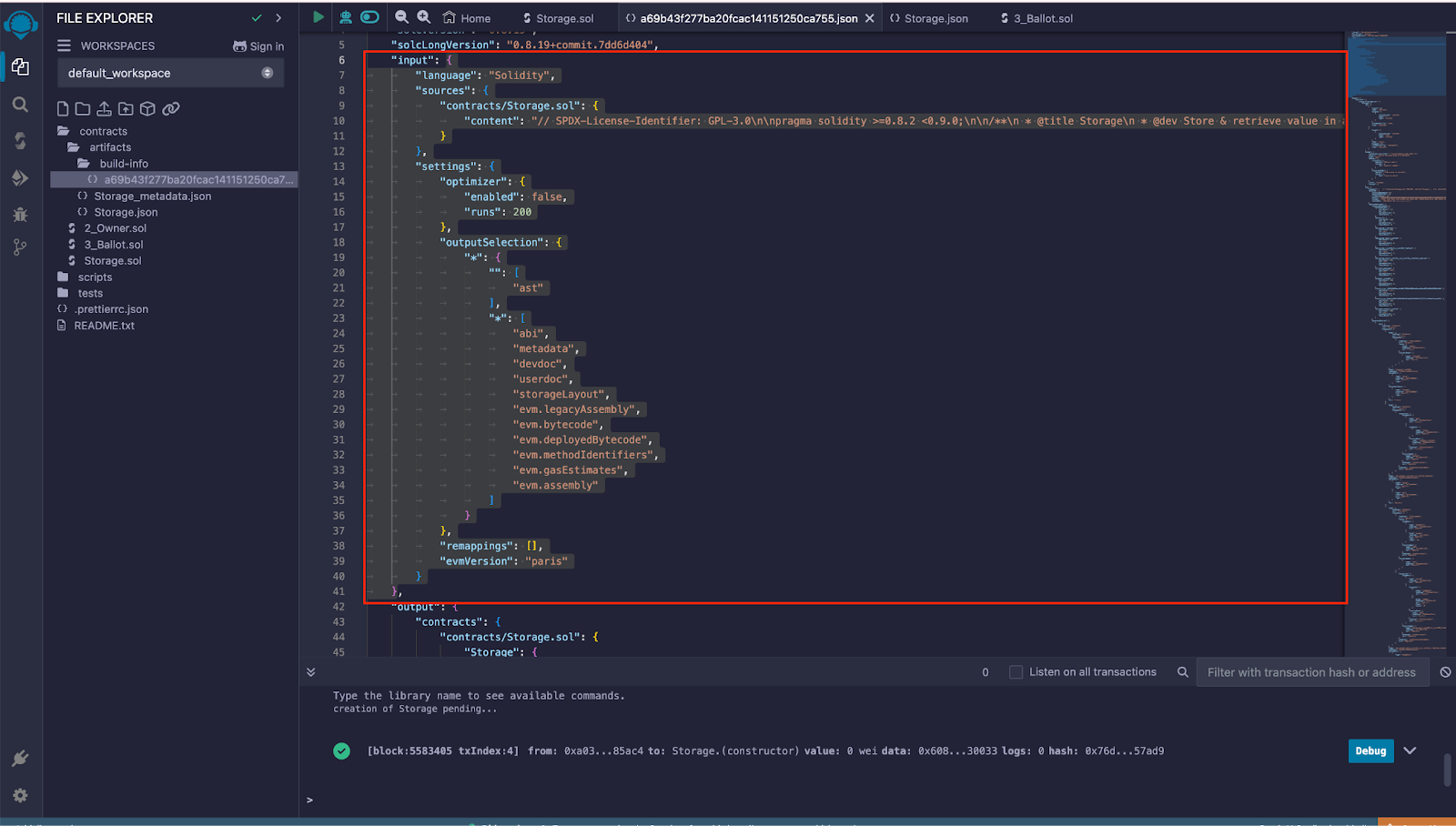Screen dimensions: 1456x826
Task: Open the Search across files panel
Action: (x=20, y=105)
